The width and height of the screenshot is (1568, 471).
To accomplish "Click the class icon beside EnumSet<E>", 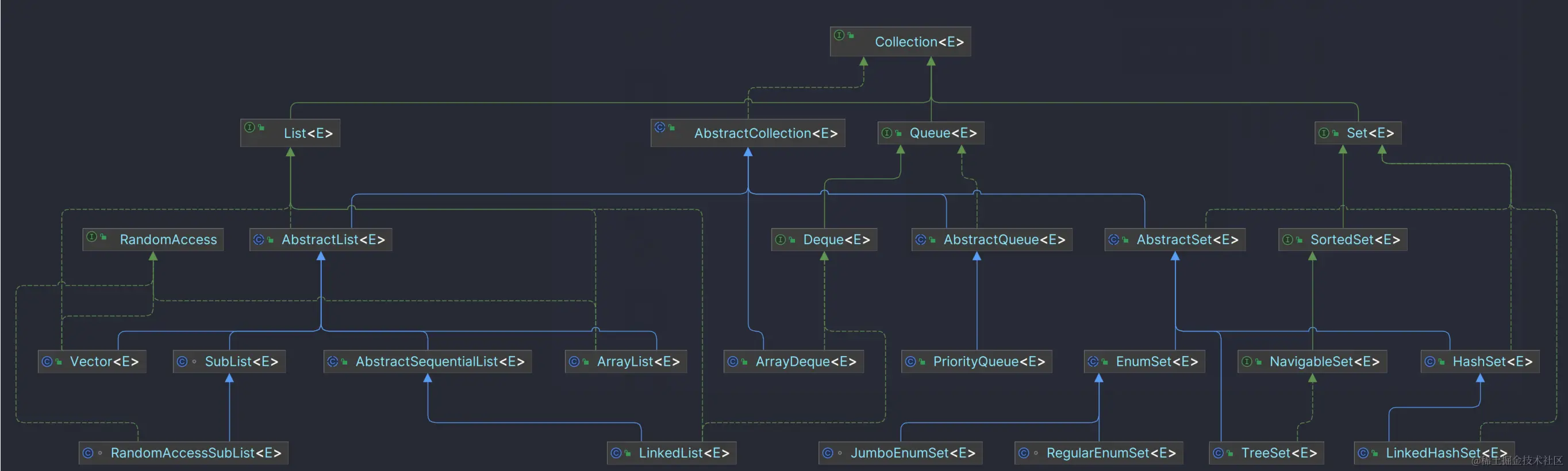I will tap(1093, 361).
